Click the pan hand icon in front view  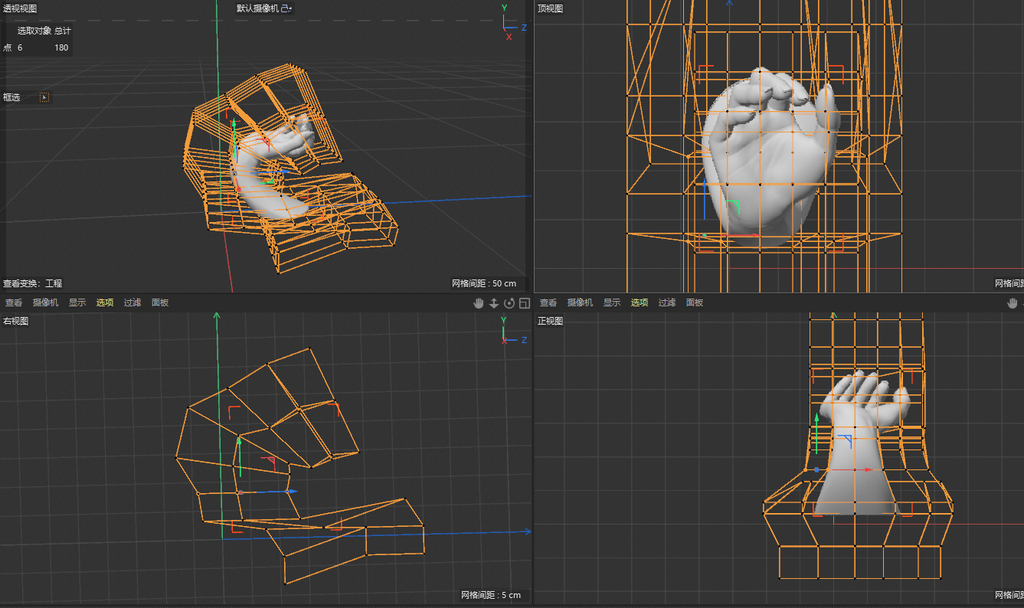1012,303
